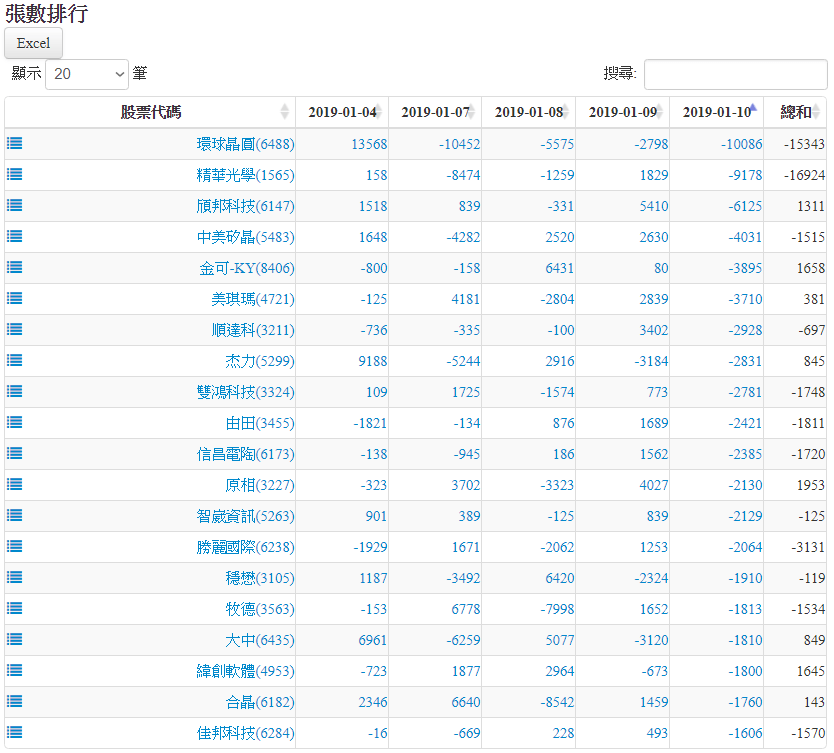
Task: Open the 中美矽晶(5483) stock link
Action: [245, 237]
